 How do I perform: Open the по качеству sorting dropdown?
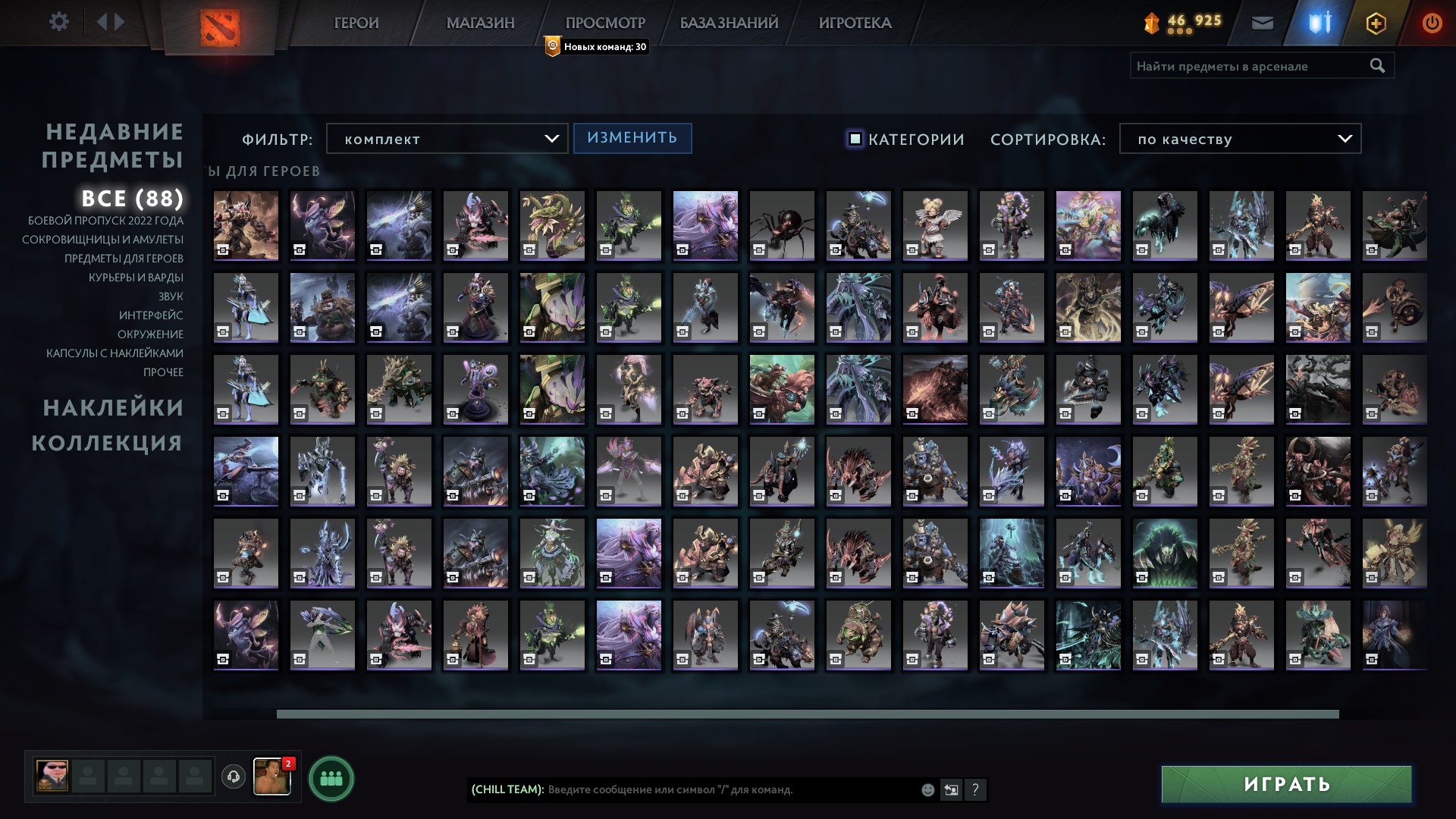(x=1240, y=139)
